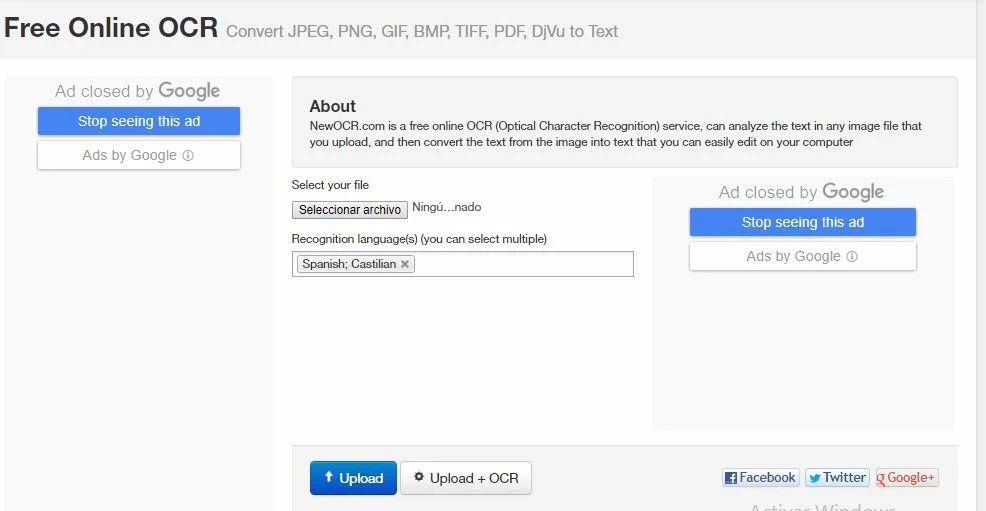Click Seleccionar archivo to choose a file
Image resolution: width=986 pixels, height=511 pixels.
coord(350,209)
